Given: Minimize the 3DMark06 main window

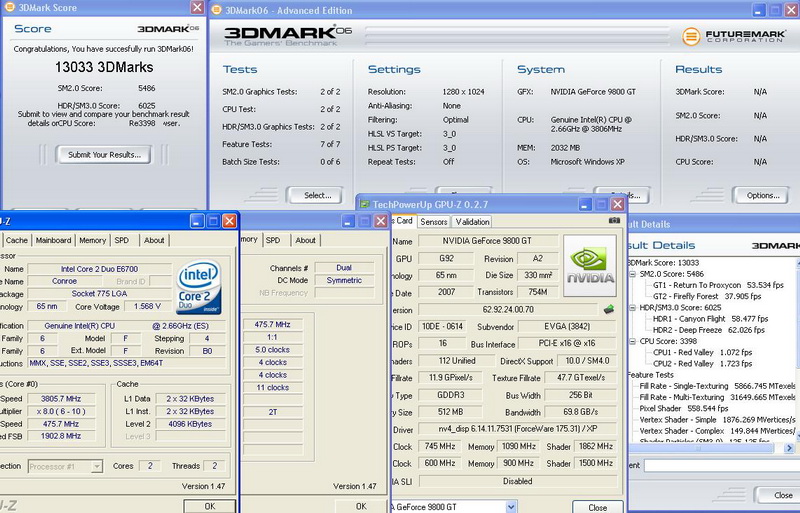Looking at the screenshot, I should tap(759, 10).
